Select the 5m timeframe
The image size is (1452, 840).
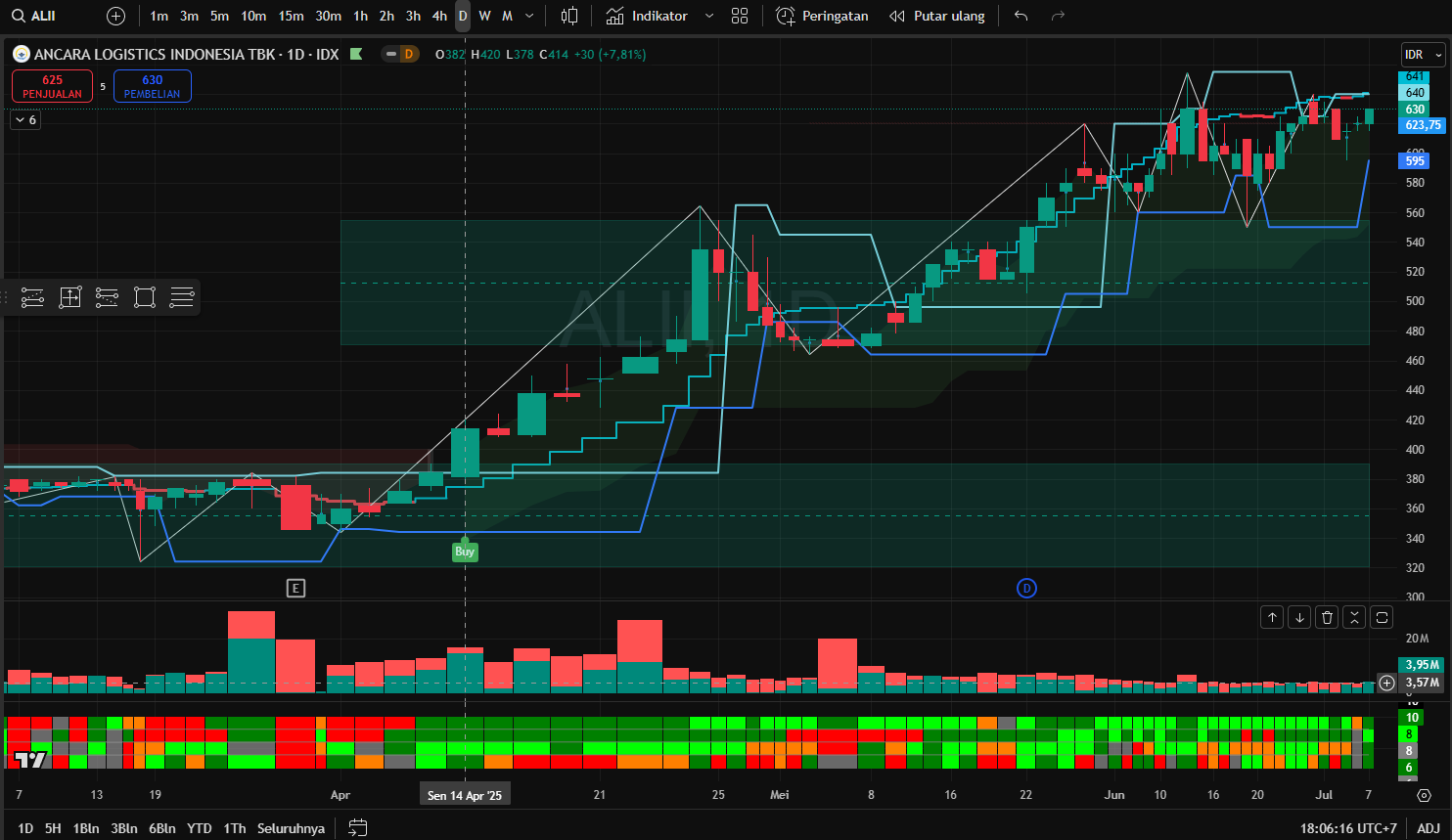pyautogui.click(x=219, y=16)
